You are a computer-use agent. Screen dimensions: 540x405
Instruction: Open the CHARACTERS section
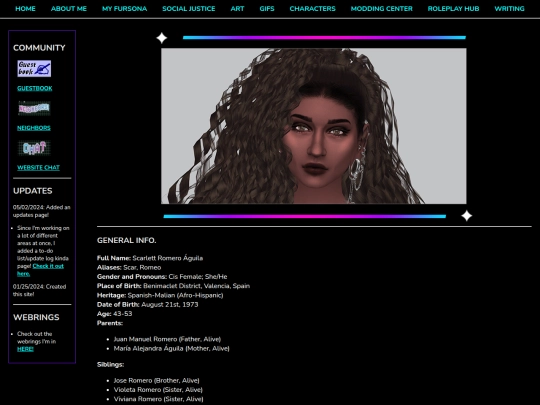[312, 9]
